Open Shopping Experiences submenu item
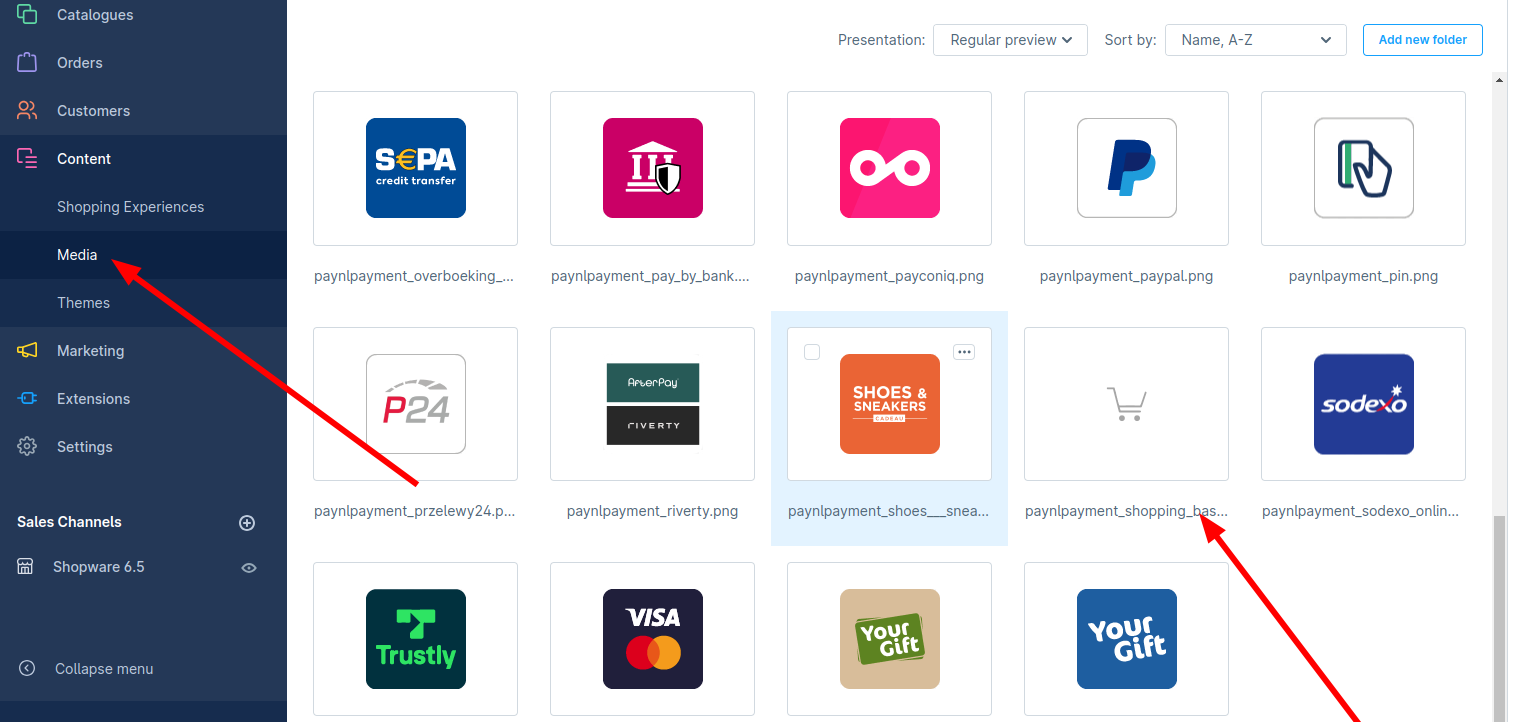This screenshot has width=1518, height=722. (130, 207)
